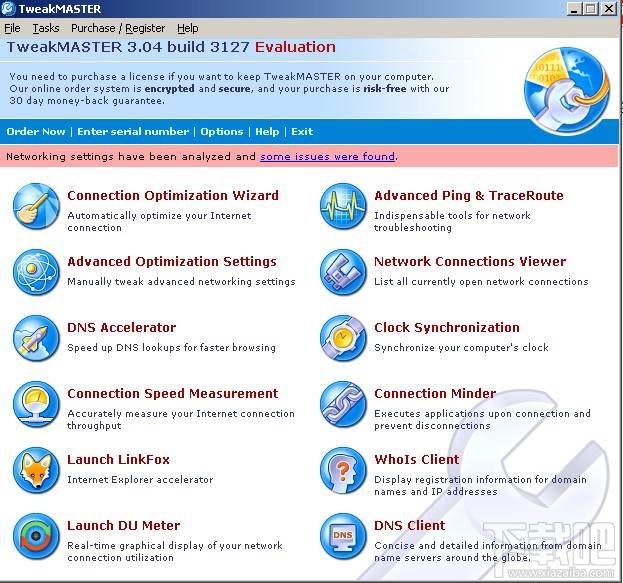Viewport: 623px width, 583px height.
Task: Open the File menu
Action: coord(12,28)
